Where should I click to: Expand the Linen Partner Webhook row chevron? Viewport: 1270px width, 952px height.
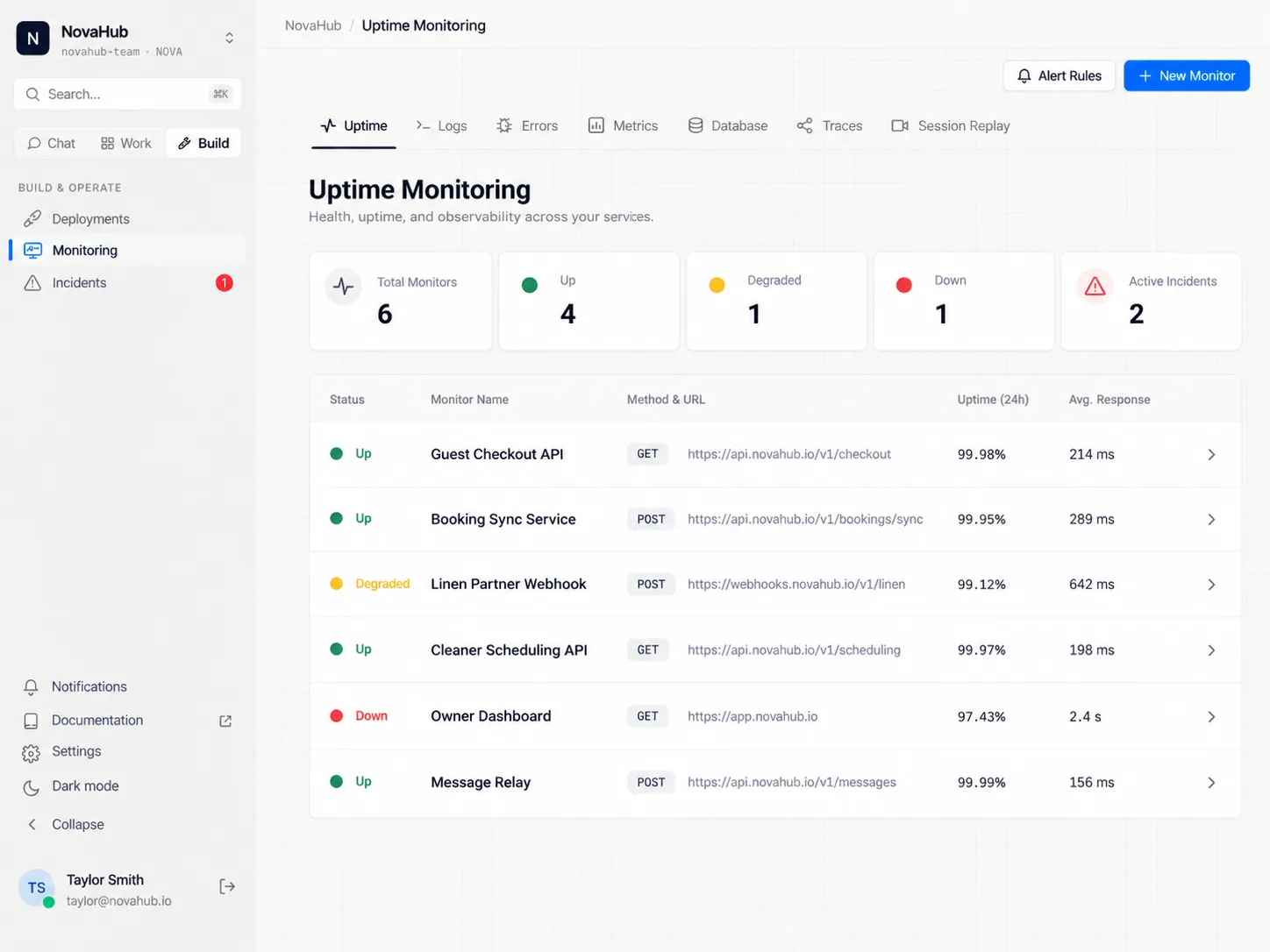tap(1211, 584)
